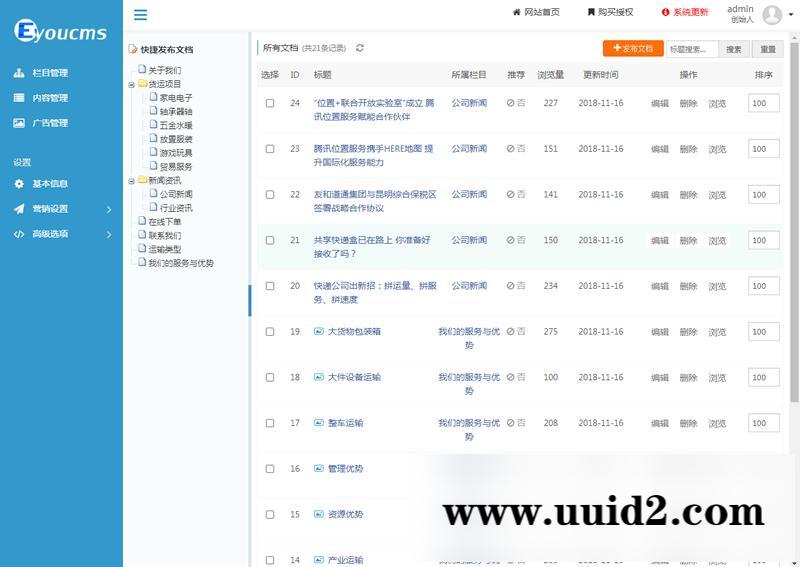Viewport: 800px width, 567px height.
Task: Open 基本信息 settings
Action: point(41,184)
